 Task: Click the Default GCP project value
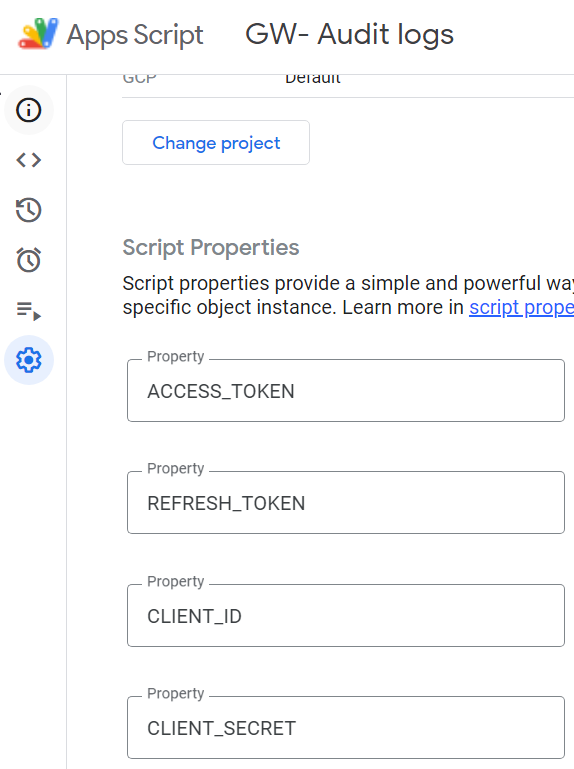[x=313, y=78]
